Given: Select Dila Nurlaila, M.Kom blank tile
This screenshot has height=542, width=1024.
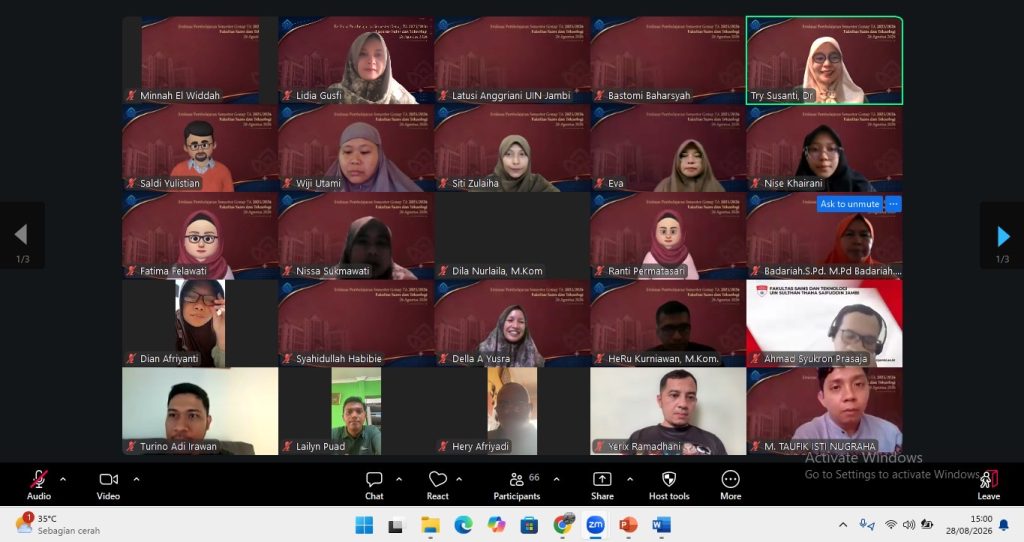Looking at the screenshot, I should point(512,236).
